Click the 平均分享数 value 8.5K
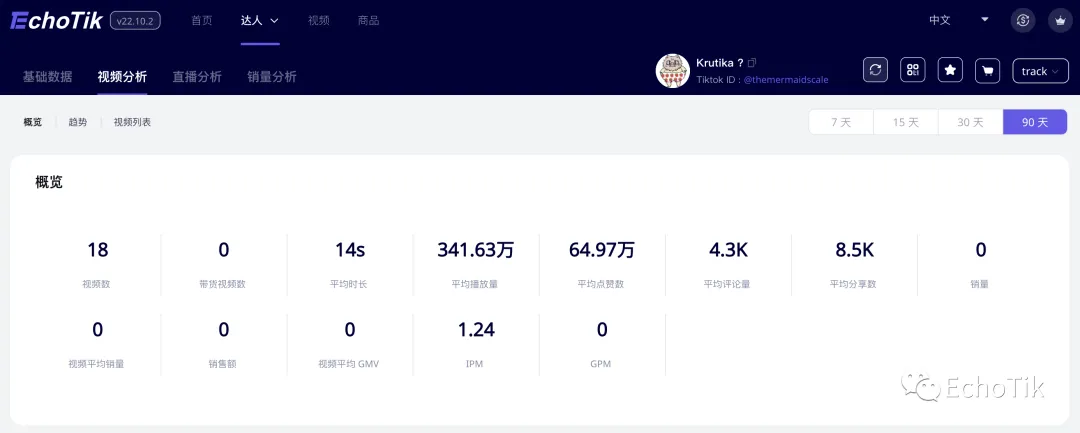 click(854, 250)
